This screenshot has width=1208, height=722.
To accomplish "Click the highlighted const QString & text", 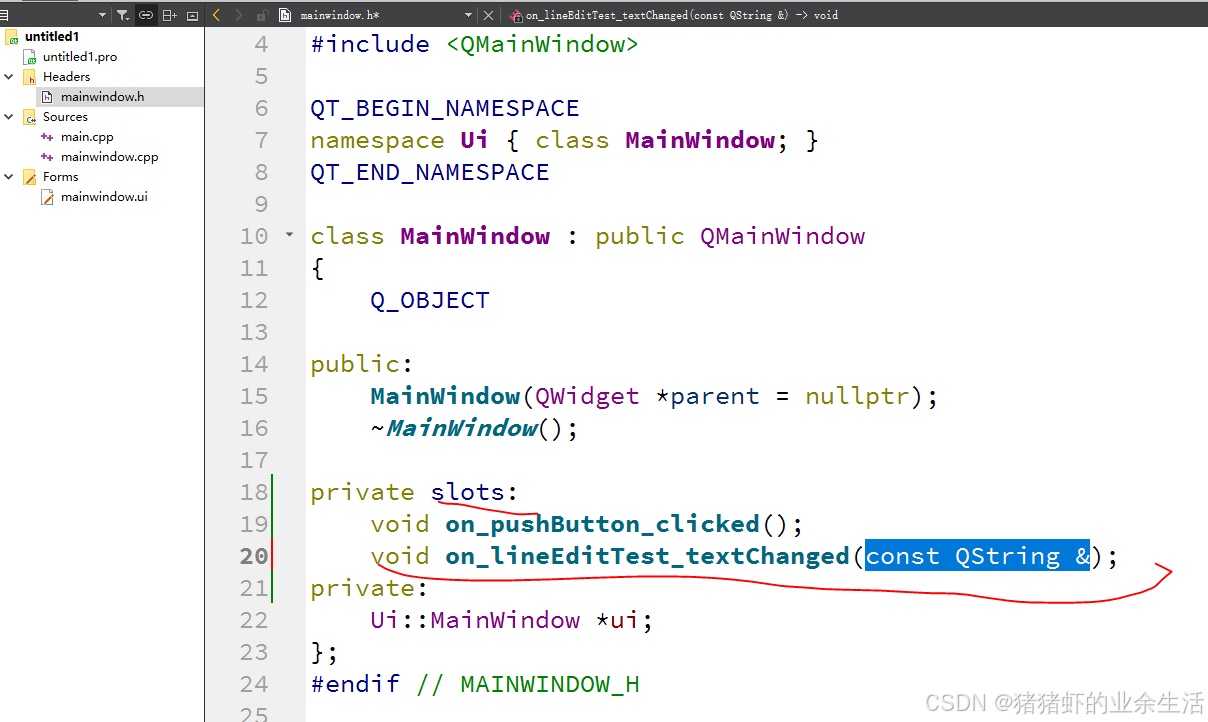I will (x=977, y=556).
